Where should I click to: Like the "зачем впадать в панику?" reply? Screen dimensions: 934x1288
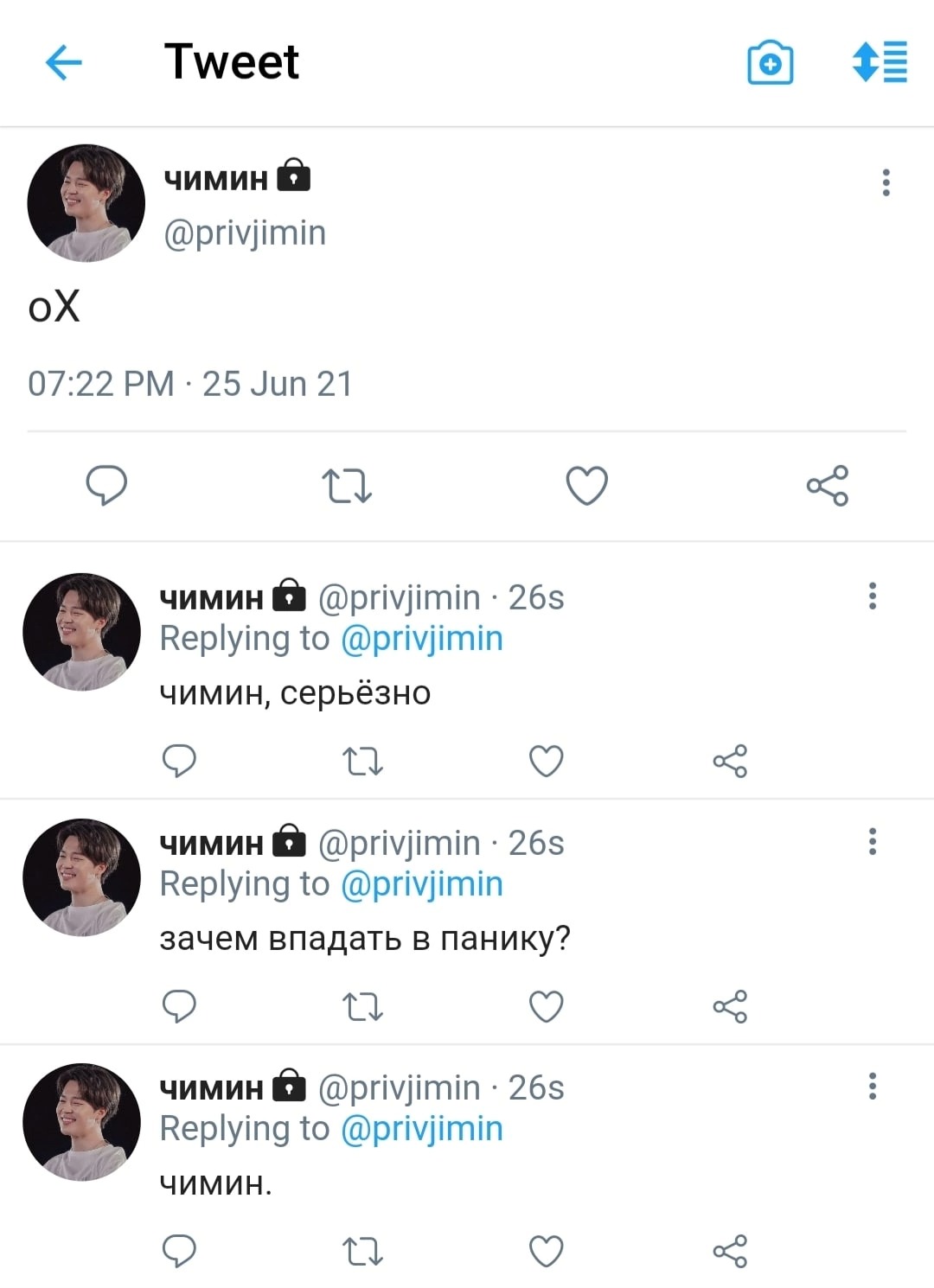click(546, 1007)
